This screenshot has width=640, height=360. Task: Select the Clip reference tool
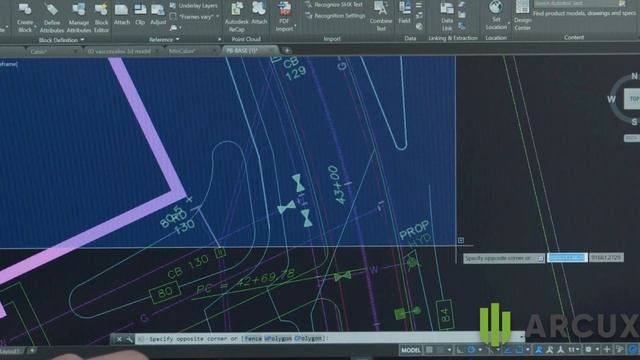(140, 14)
